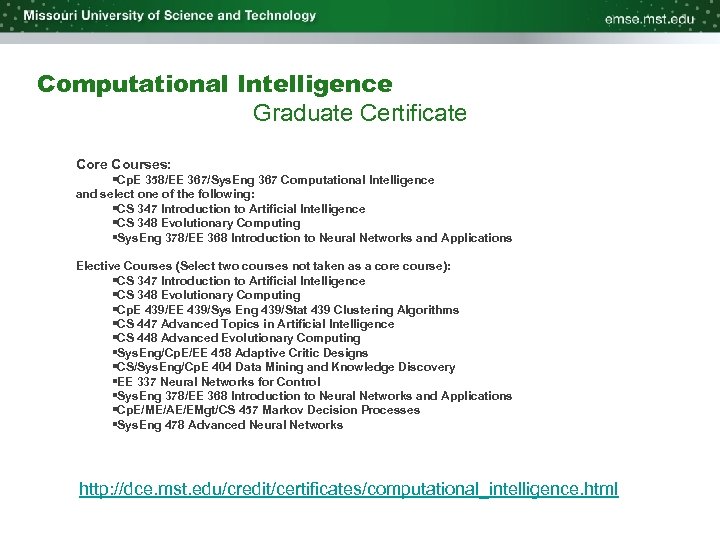
Task: Click SysEng/CpE/EE 458 Adaptive Critic Designs
Action: coord(240,353)
